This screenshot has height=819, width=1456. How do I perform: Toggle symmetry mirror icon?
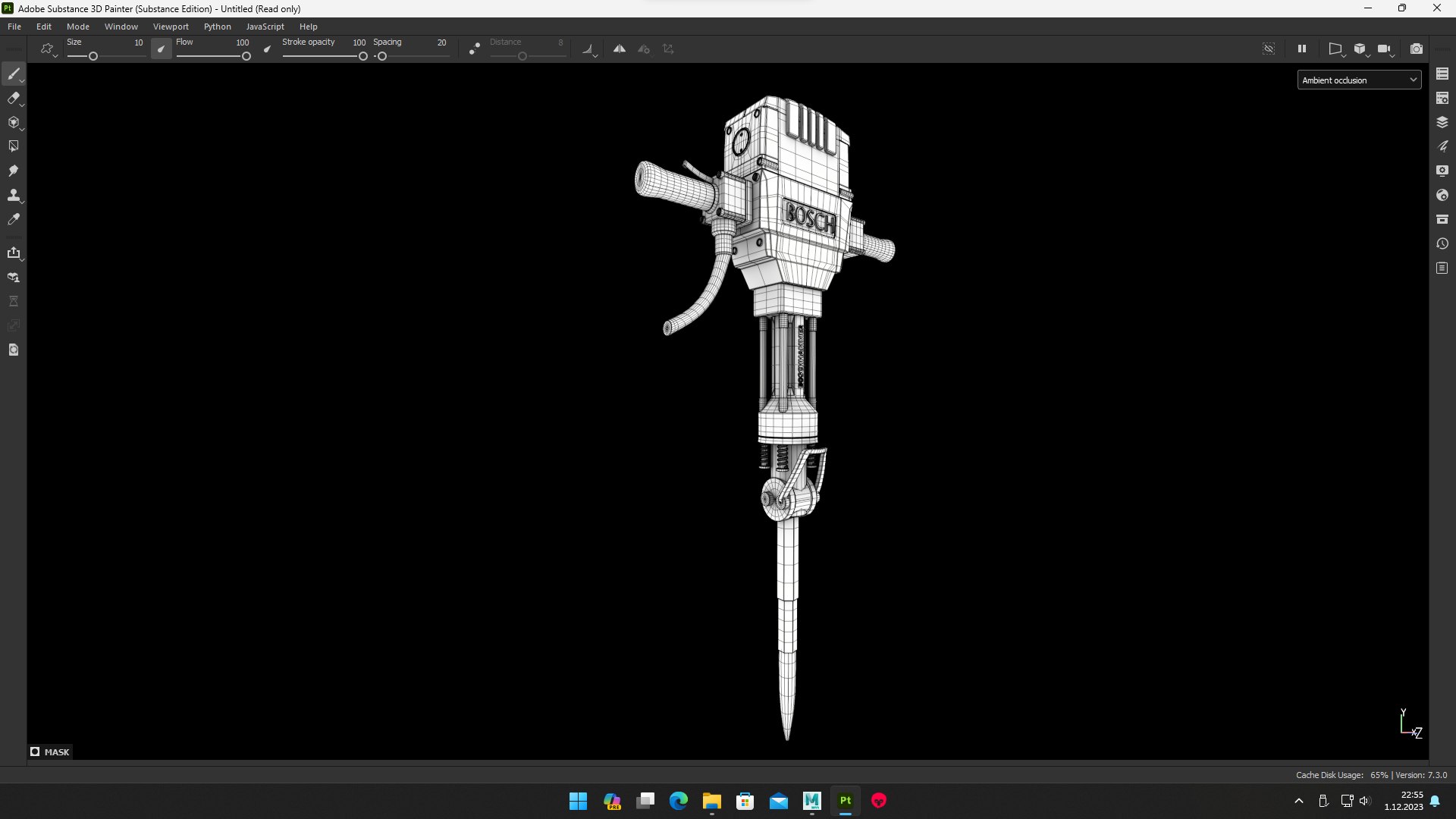point(620,49)
